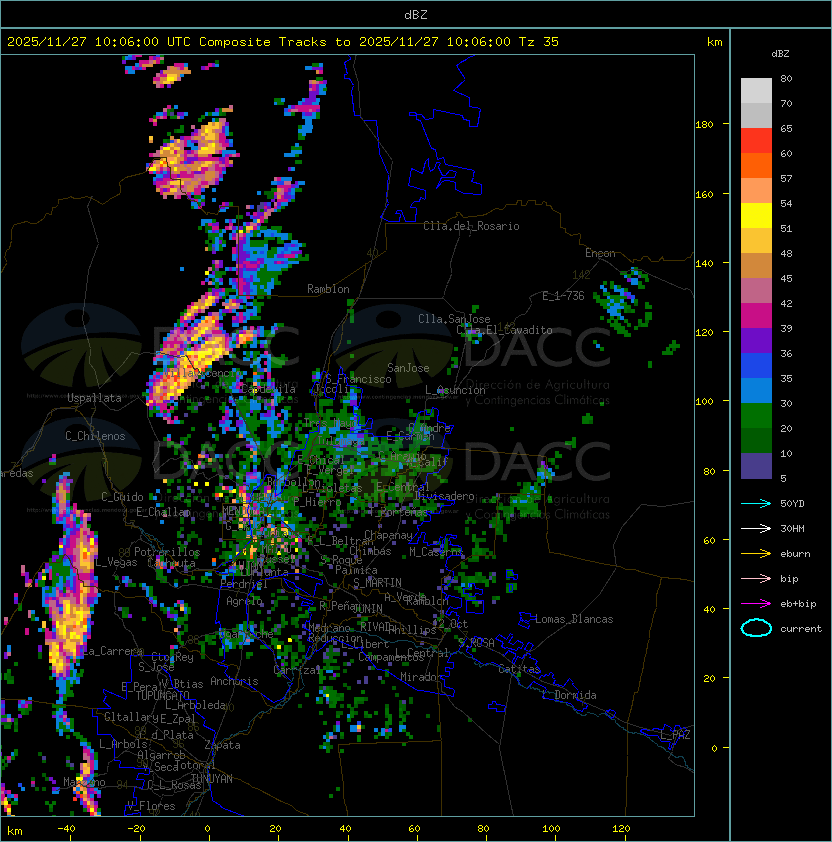This screenshot has height=842, width=832.
Task: Click the E_1-736 station label
Action: tap(563, 296)
